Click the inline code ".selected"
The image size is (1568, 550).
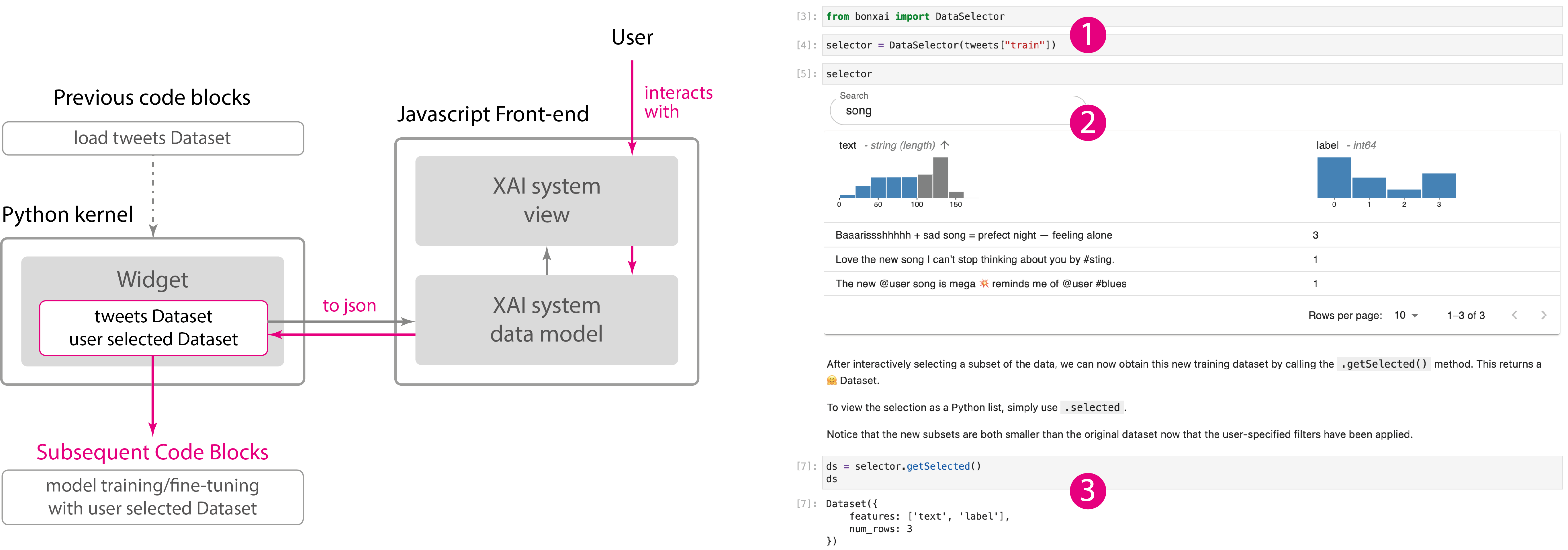tap(1091, 407)
